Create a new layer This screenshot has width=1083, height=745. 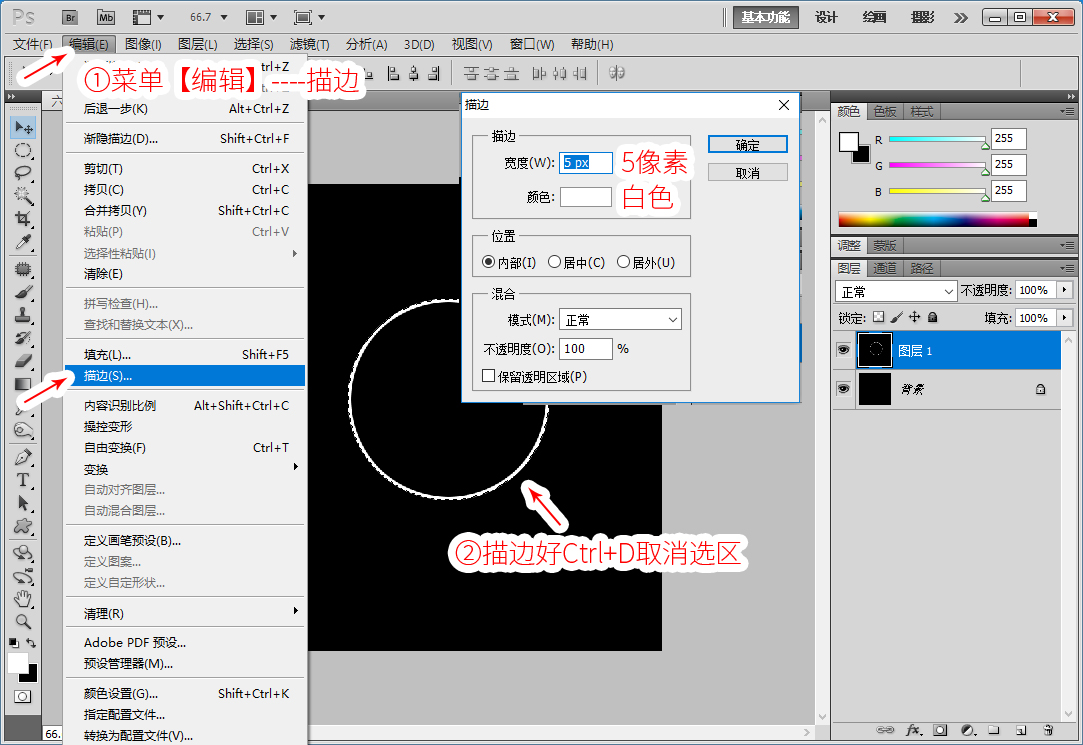(1021, 730)
